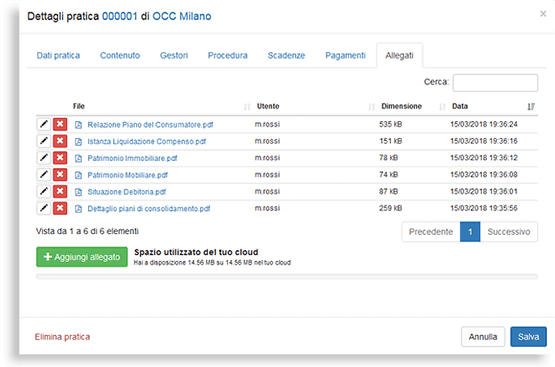Edit Relazione Piano del Consumatore.pdf with pencil icon

(44, 124)
